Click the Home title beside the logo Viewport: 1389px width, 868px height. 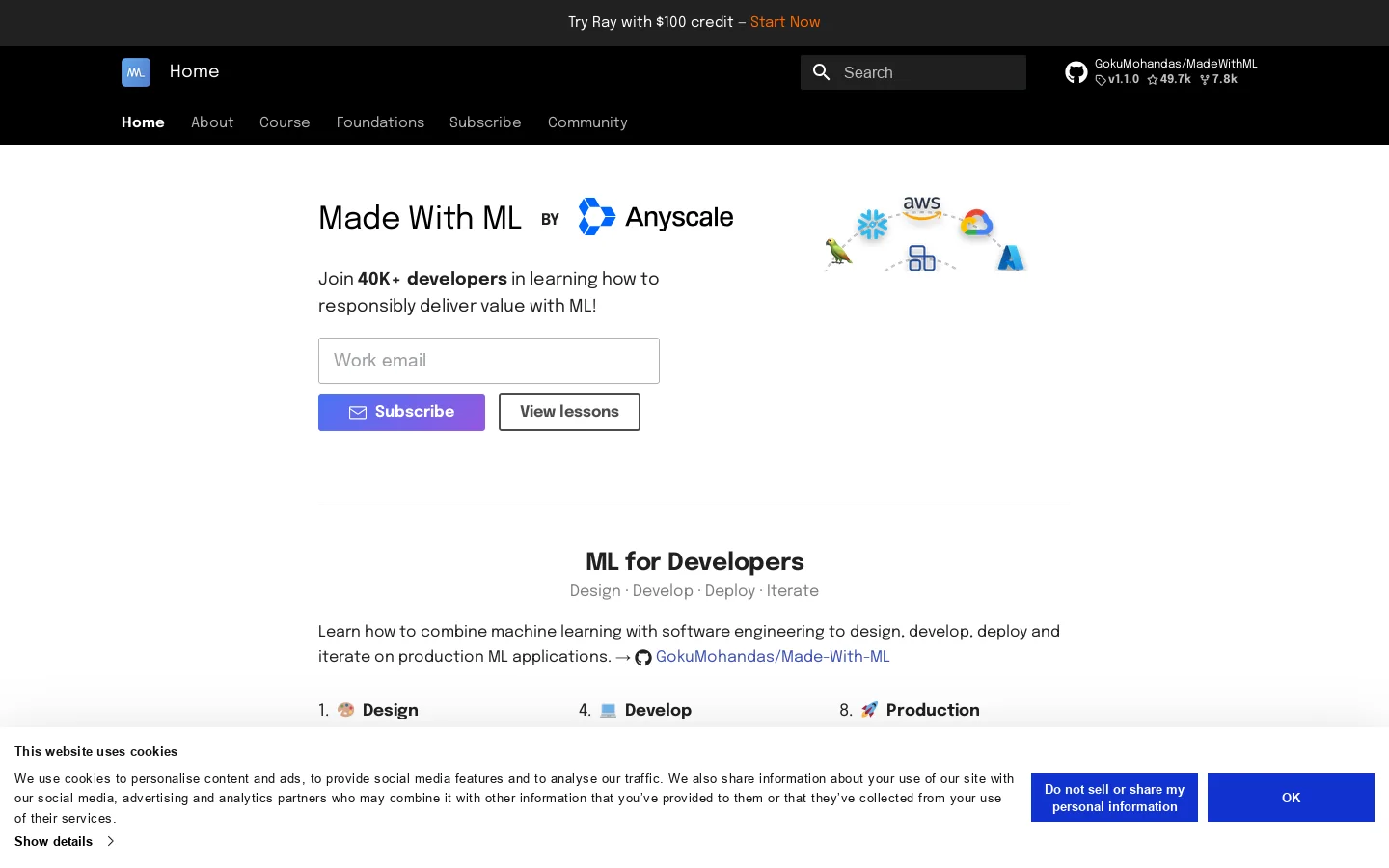point(194,71)
